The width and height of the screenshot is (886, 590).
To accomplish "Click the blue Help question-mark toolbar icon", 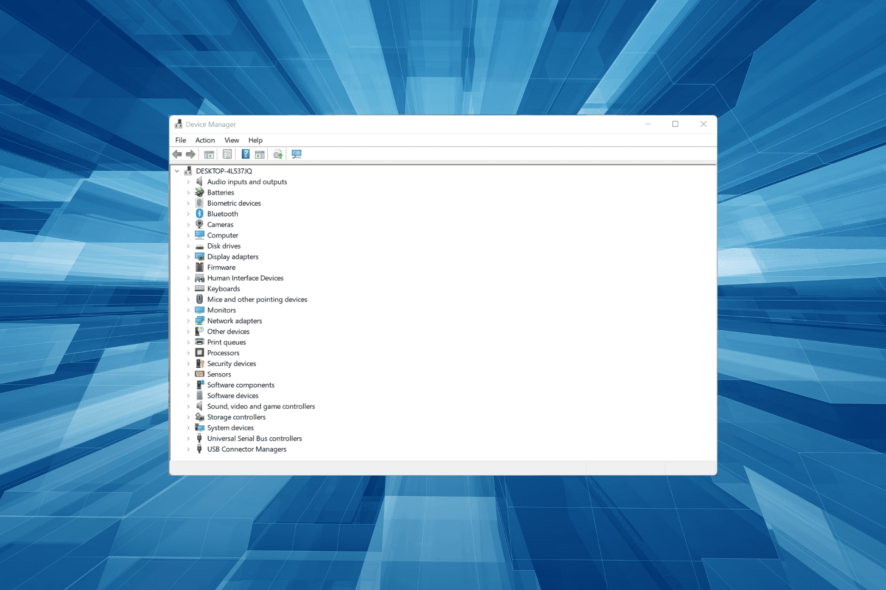I will point(245,154).
